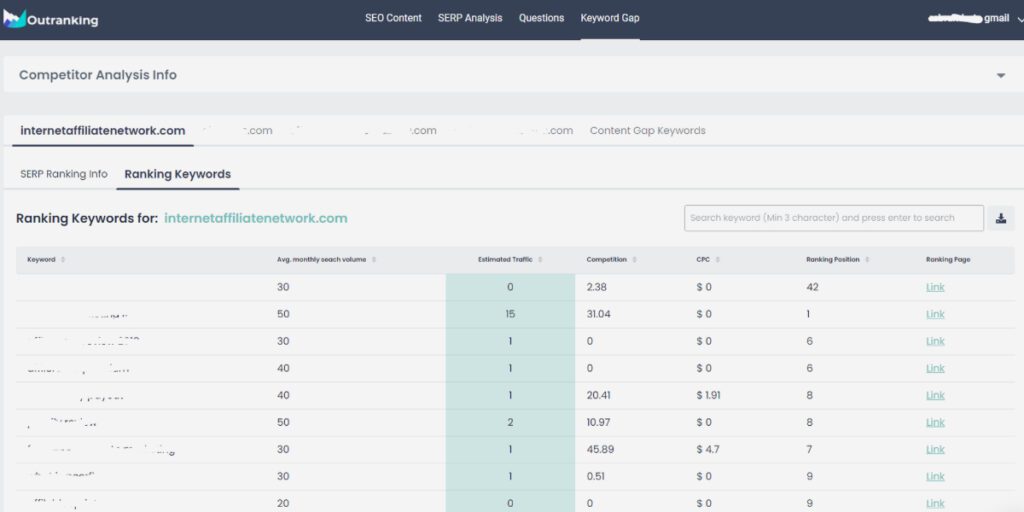
Task: Click the Outranking logo
Action: pos(50,19)
